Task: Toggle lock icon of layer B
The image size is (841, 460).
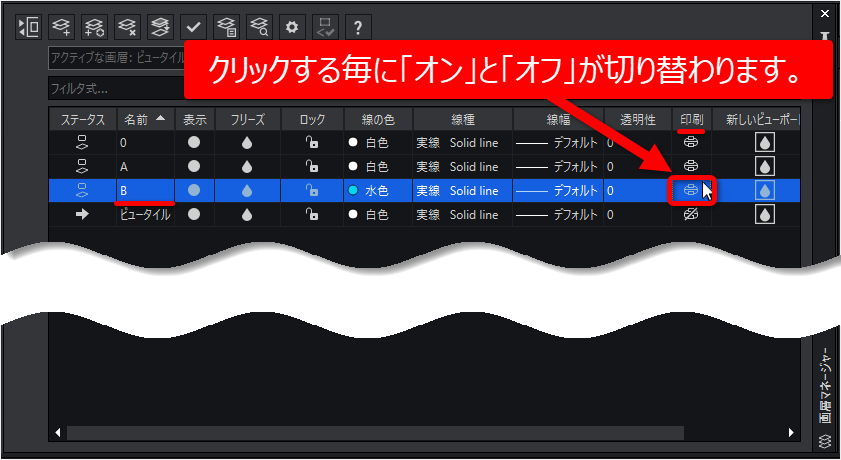Action: [312, 190]
